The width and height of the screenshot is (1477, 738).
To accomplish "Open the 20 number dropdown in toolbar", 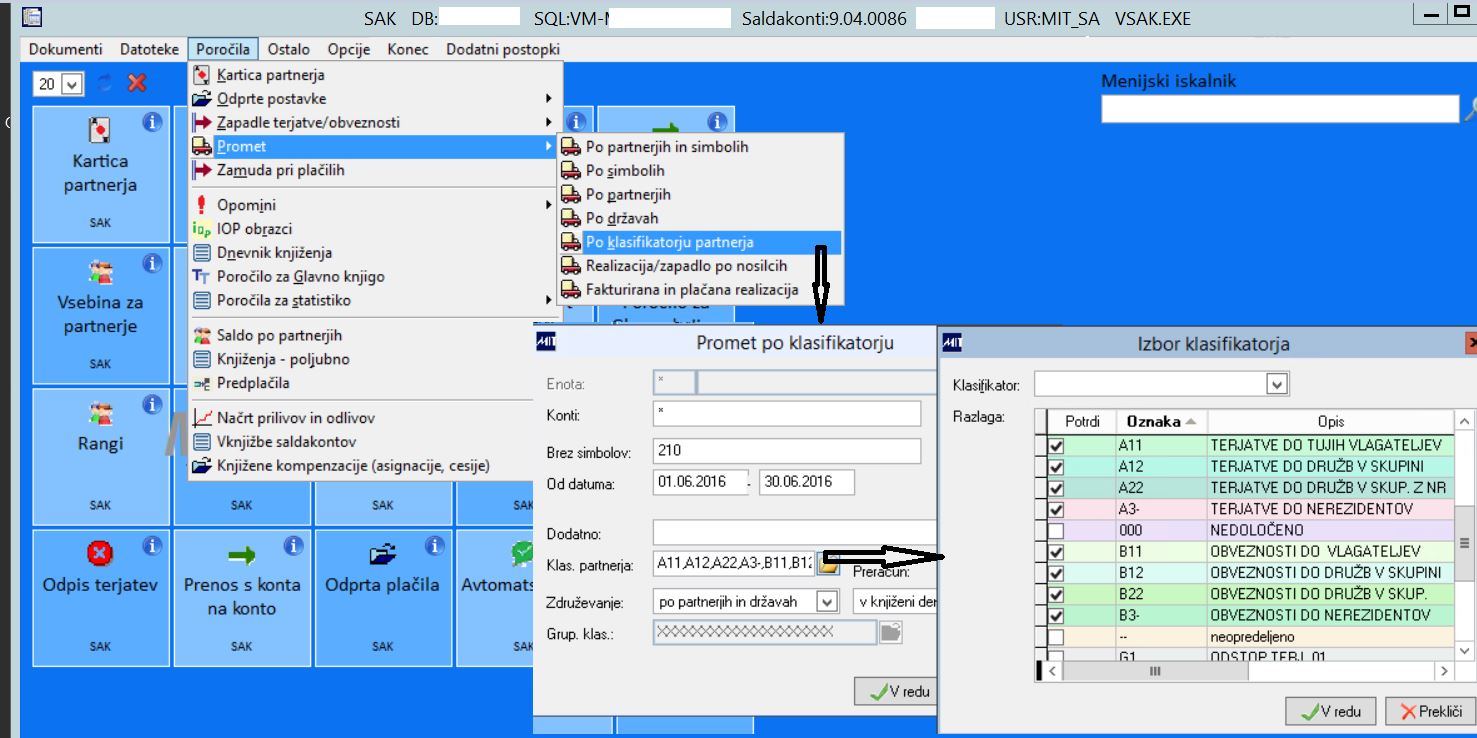I will pos(71,85).
